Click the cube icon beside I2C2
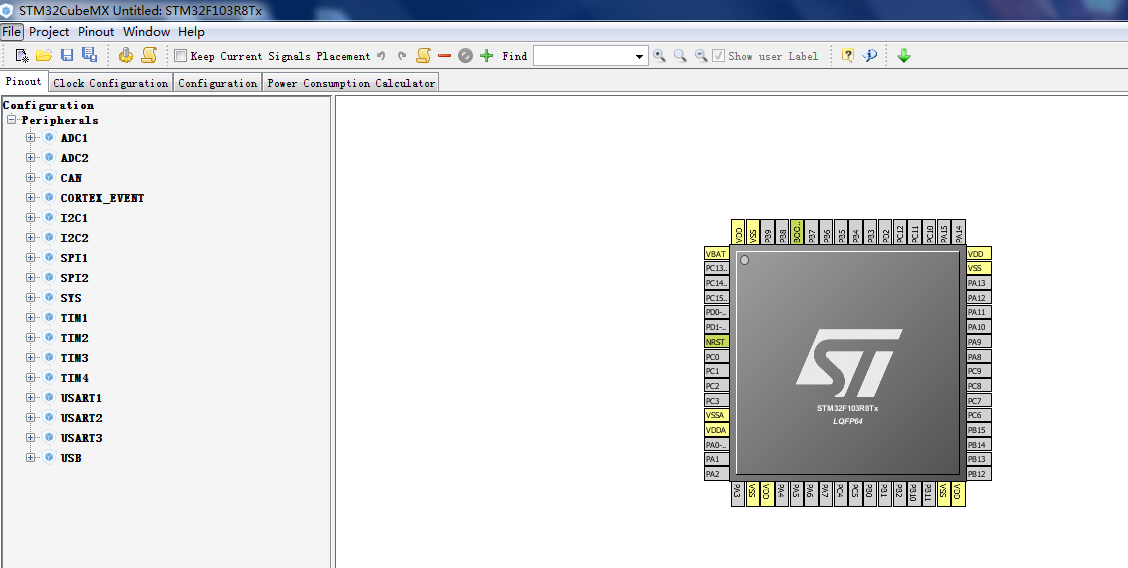This screenshot has height=568, width=1128. (49, 237)
